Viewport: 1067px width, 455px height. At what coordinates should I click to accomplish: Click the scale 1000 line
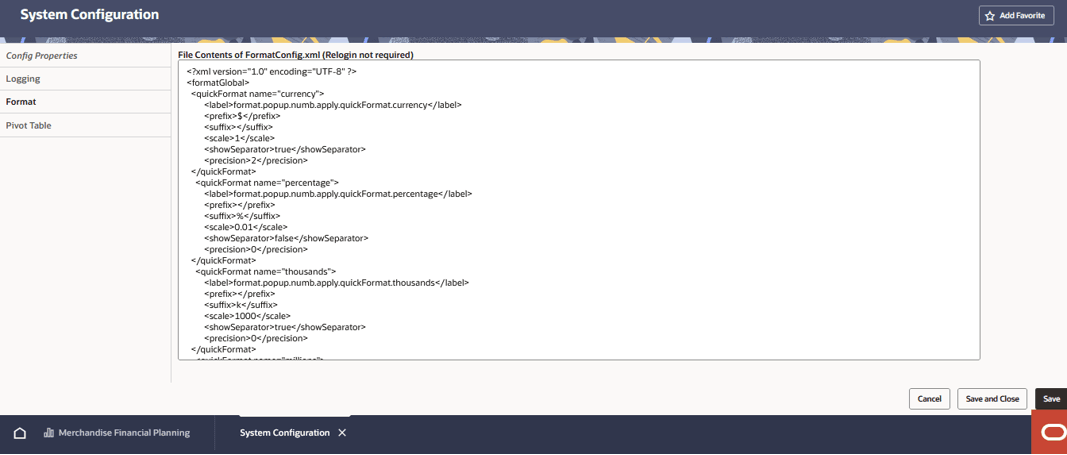(247, 316)
